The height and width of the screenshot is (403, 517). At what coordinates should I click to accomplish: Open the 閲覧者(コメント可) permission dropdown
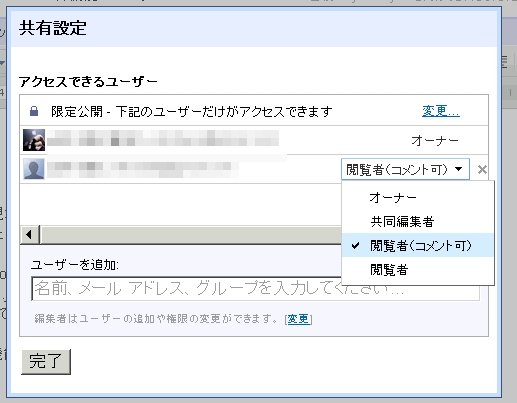click(405, 169)
